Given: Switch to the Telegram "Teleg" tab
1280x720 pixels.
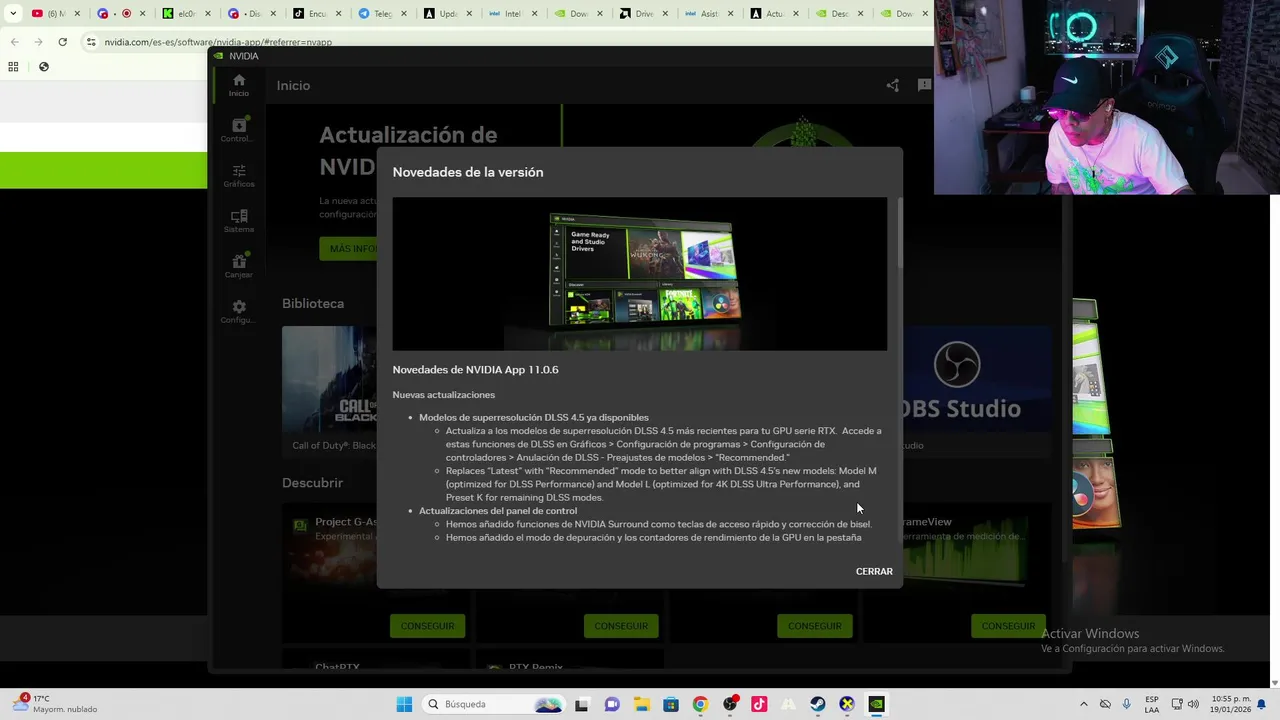Looking at the screenshot, I should coord(382,14).
